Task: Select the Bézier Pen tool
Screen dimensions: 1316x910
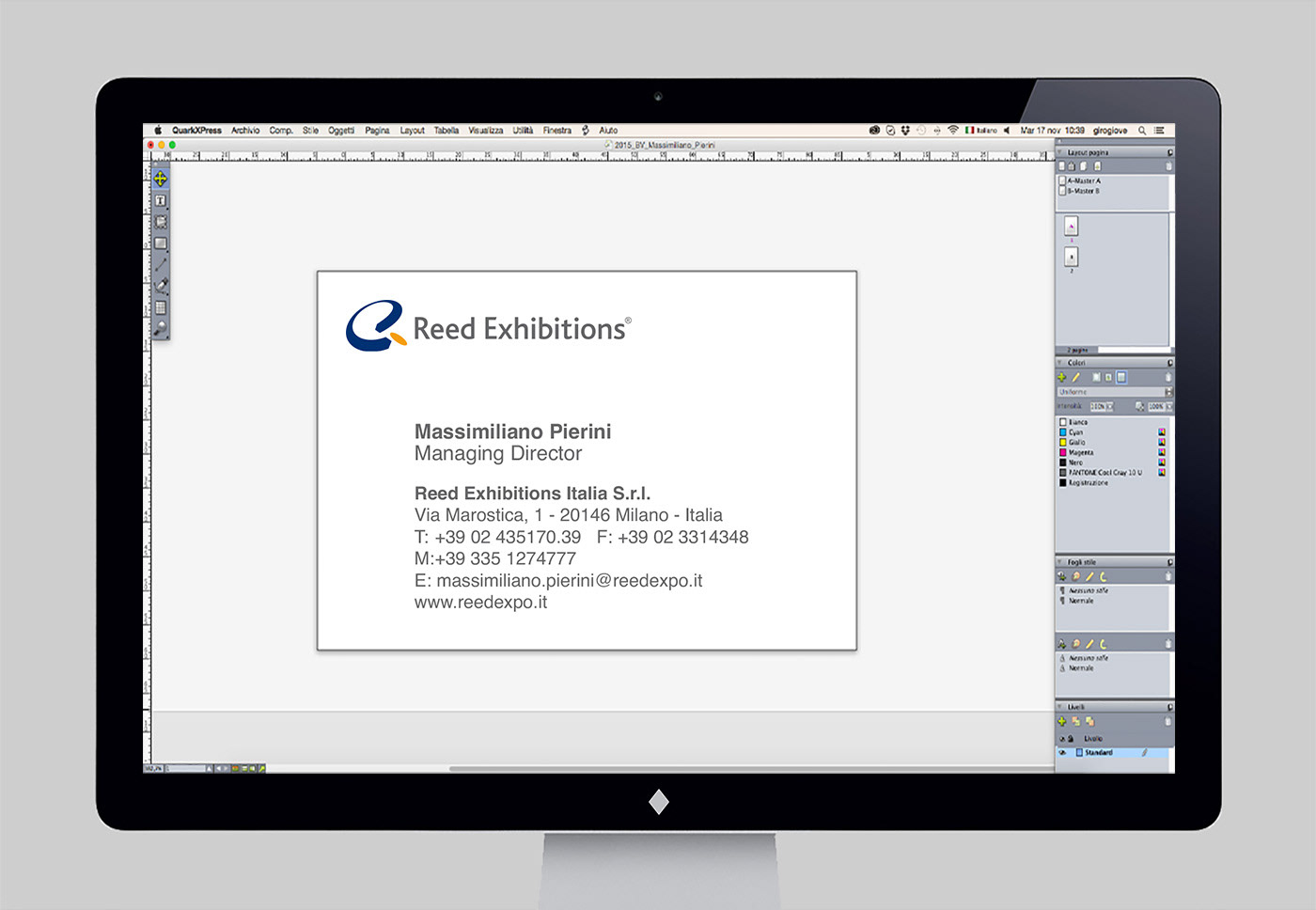Action: pos(161,286)
